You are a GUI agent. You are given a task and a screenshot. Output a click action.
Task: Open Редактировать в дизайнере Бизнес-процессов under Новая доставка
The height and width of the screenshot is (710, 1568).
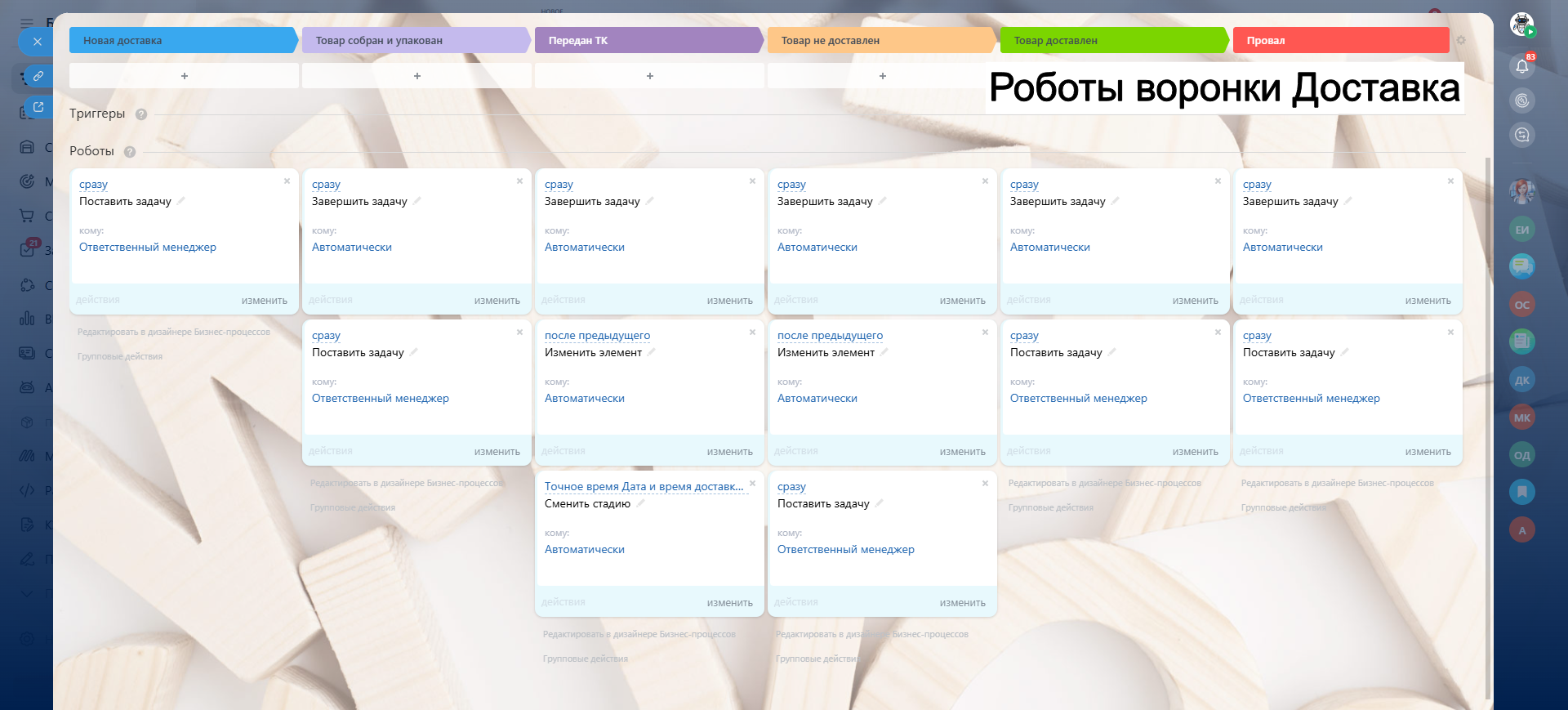click(174, 332)
